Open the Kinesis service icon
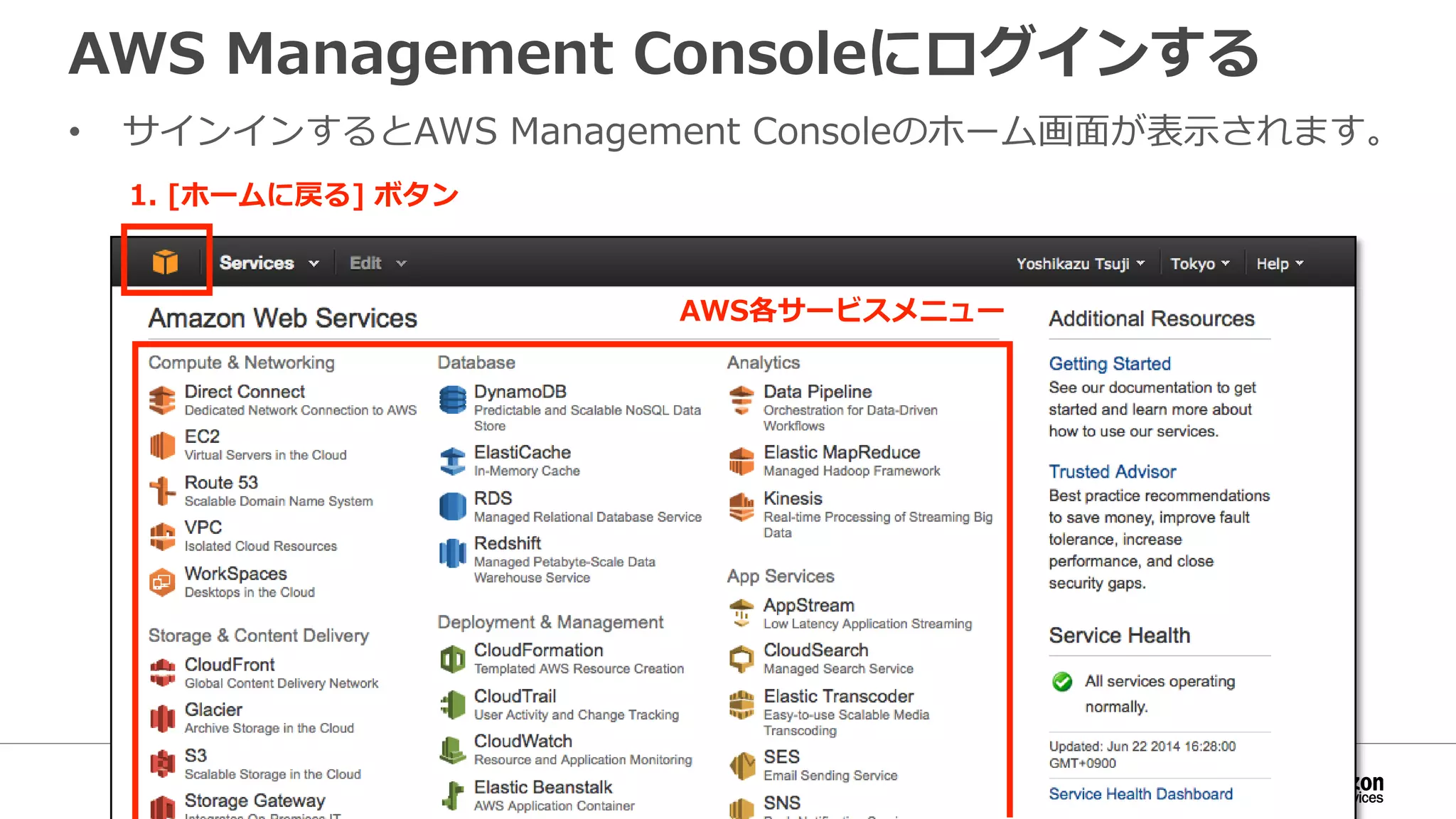This screenshot has height=819, width=1456. [x=742, y=507]
